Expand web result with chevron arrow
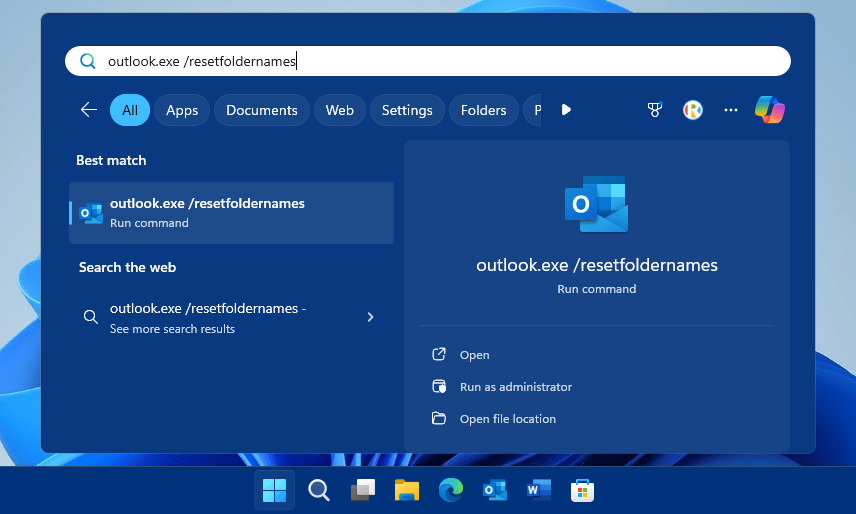Viewport: 856px width, 514px height. 370,317
